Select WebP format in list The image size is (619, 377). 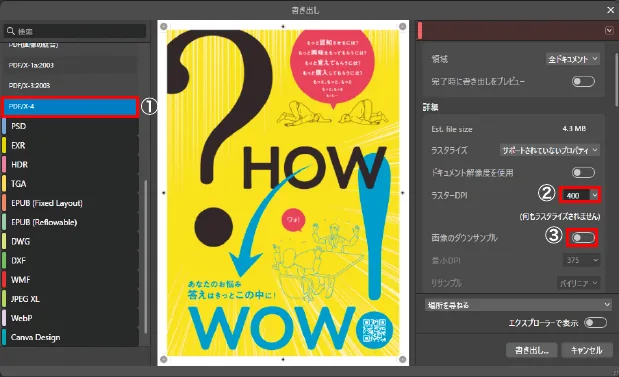pyautogui.click(x=69, y=318)
